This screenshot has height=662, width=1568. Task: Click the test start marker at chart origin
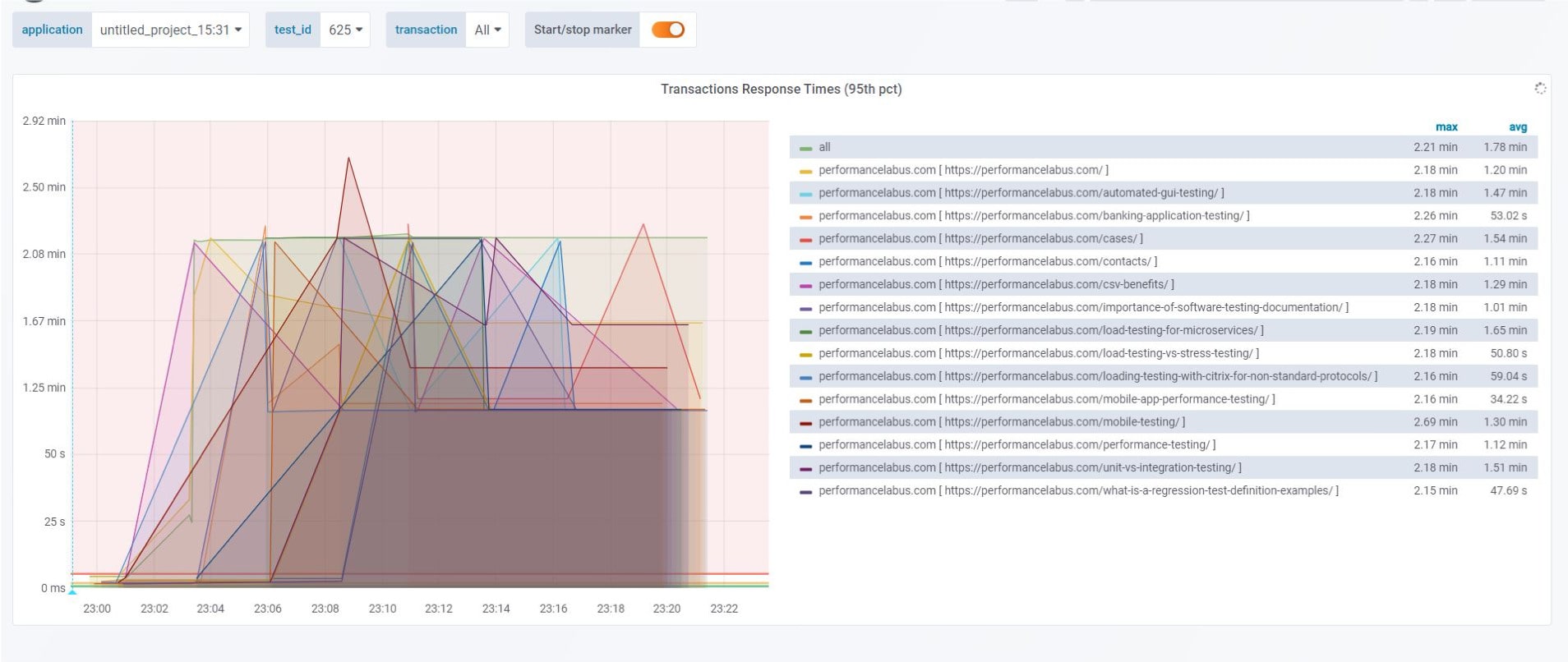[x=72, y=591]
